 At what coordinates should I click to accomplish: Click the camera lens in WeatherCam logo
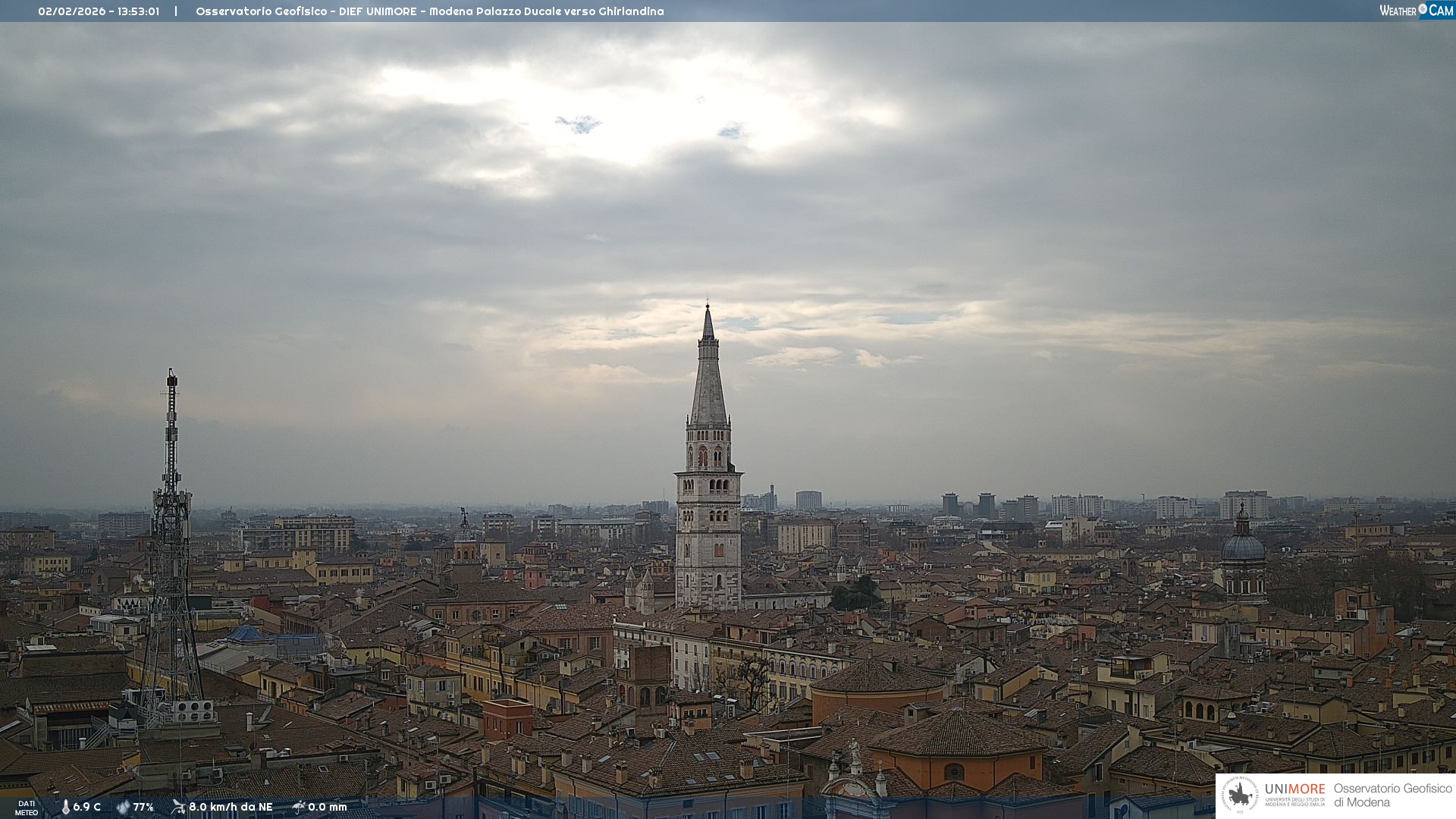point(1423,9)
